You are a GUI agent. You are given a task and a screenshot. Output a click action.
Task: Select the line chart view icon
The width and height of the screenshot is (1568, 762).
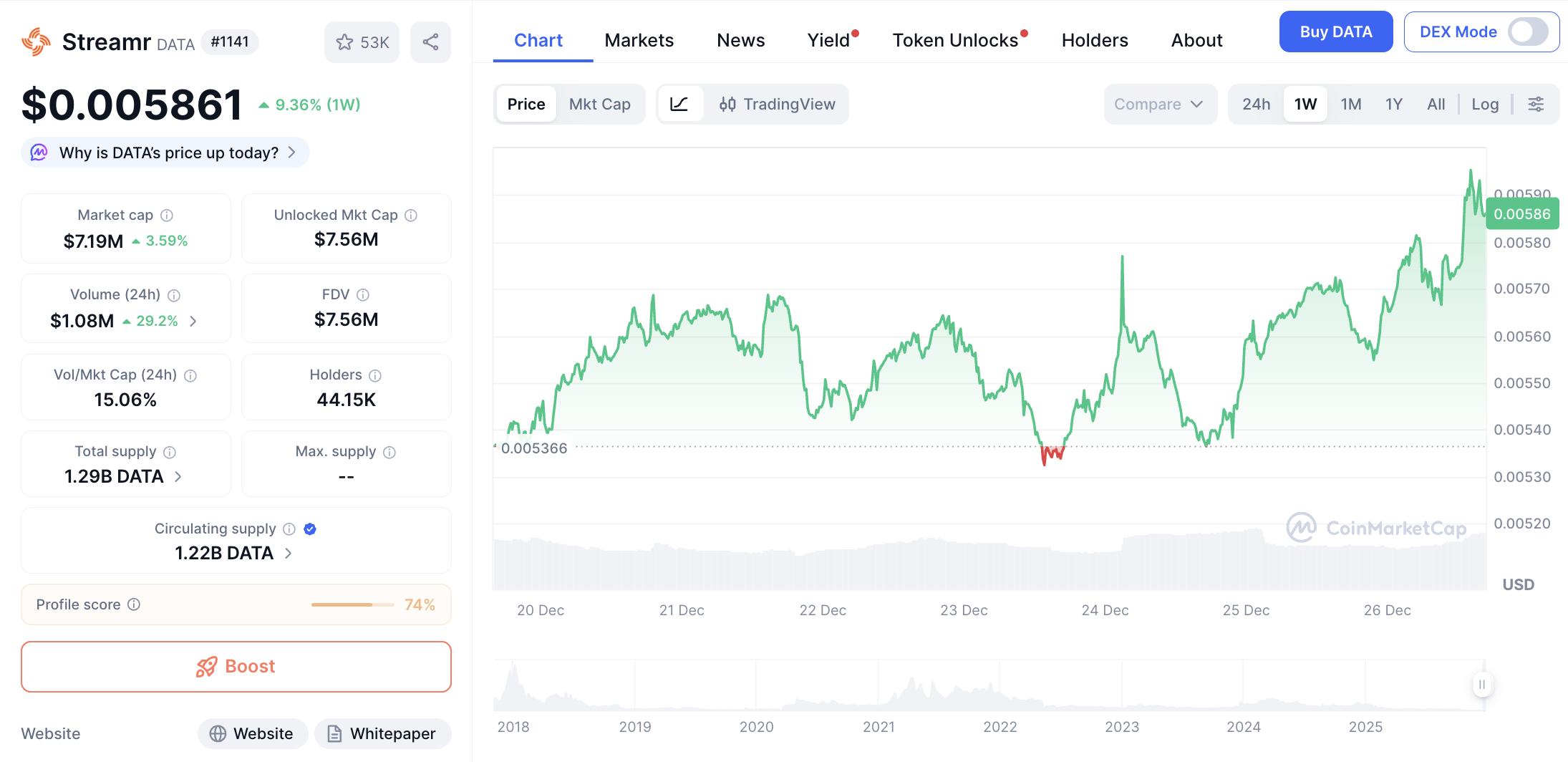click(x=679, y=105)
